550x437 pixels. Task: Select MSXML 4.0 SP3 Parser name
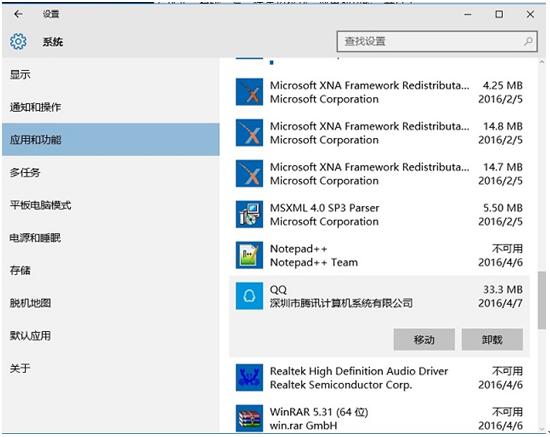pyautogui.click(x=324, y=208)
